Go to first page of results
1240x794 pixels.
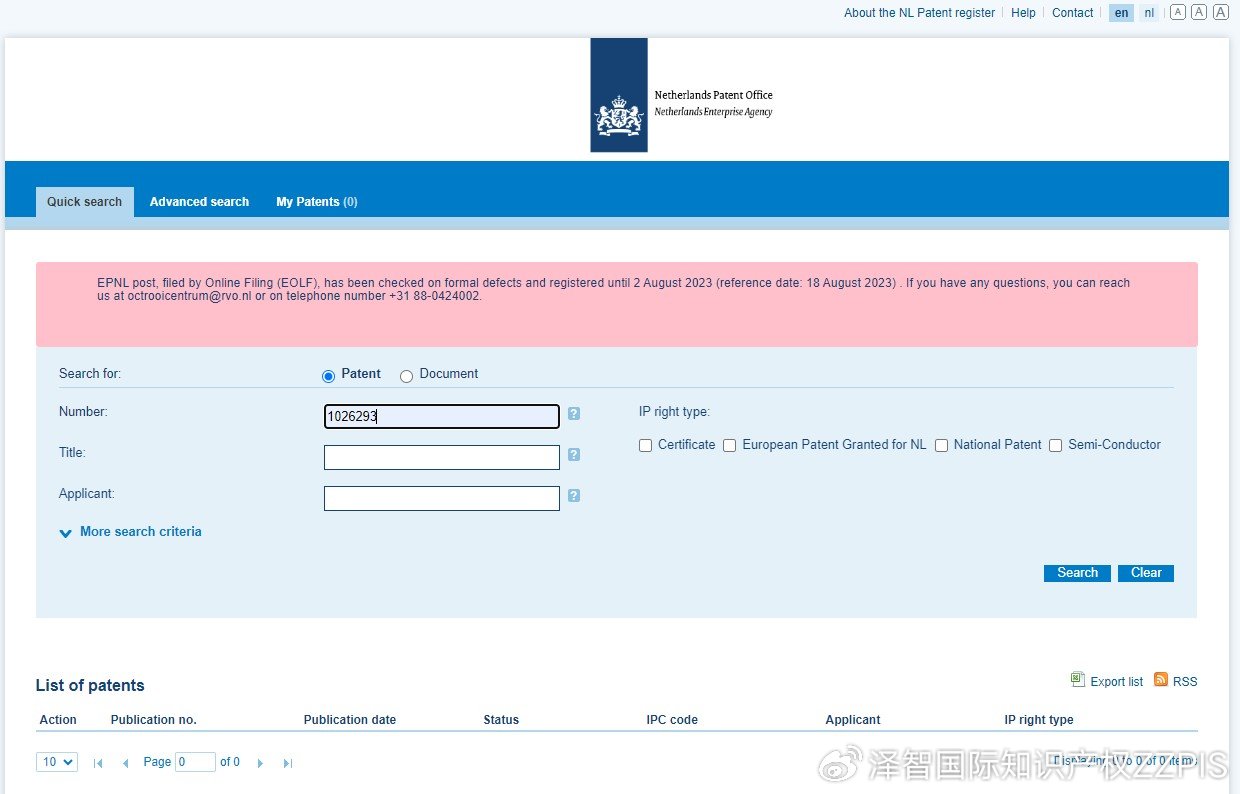pos(98,763)
